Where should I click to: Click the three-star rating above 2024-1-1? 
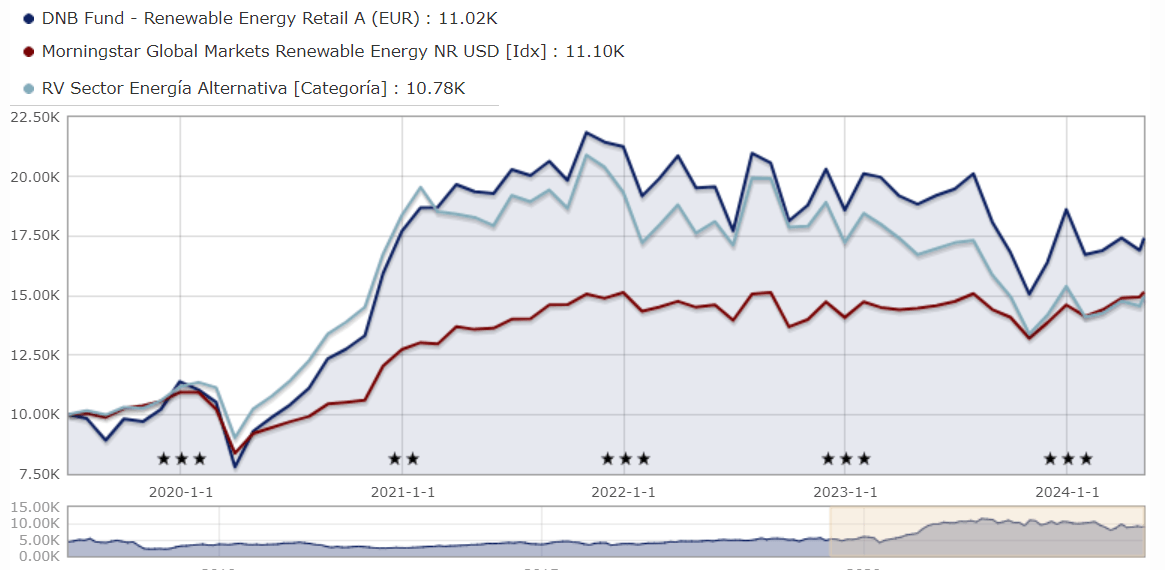pos(1068,459)
